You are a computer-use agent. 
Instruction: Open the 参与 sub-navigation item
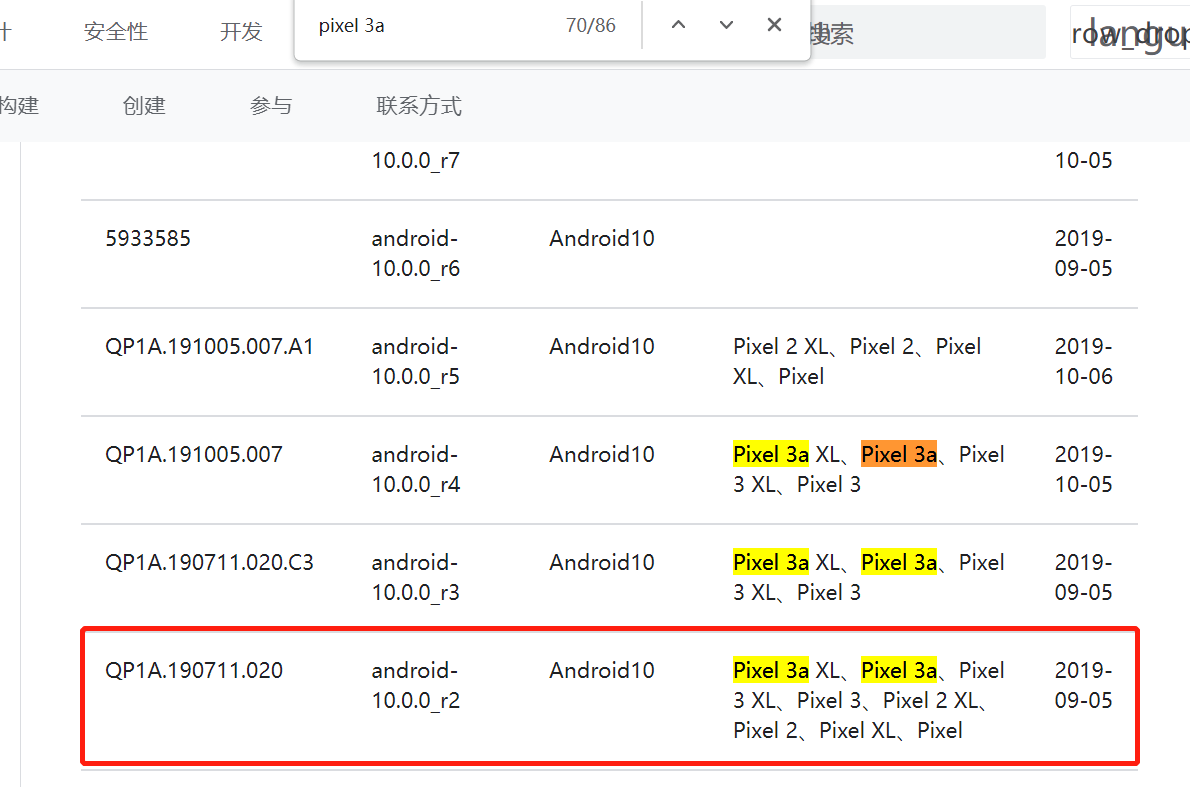point(271,105)
